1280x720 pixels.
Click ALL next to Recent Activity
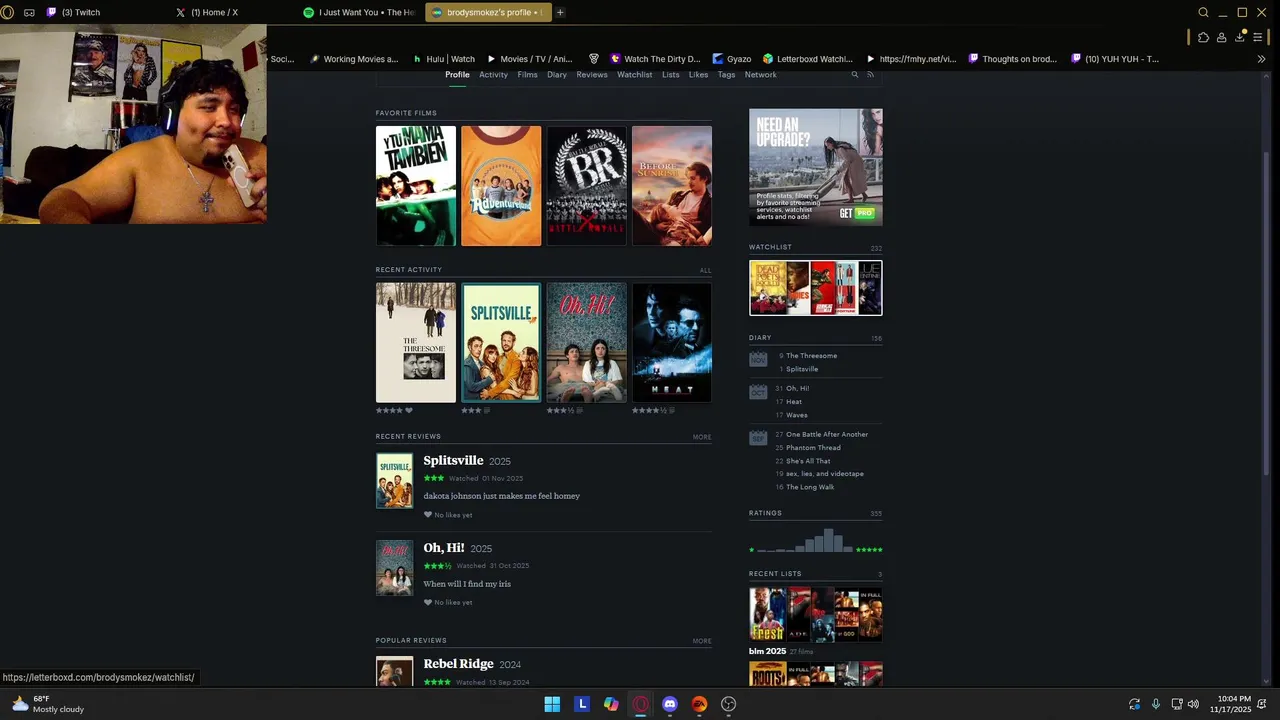[705, 270]
